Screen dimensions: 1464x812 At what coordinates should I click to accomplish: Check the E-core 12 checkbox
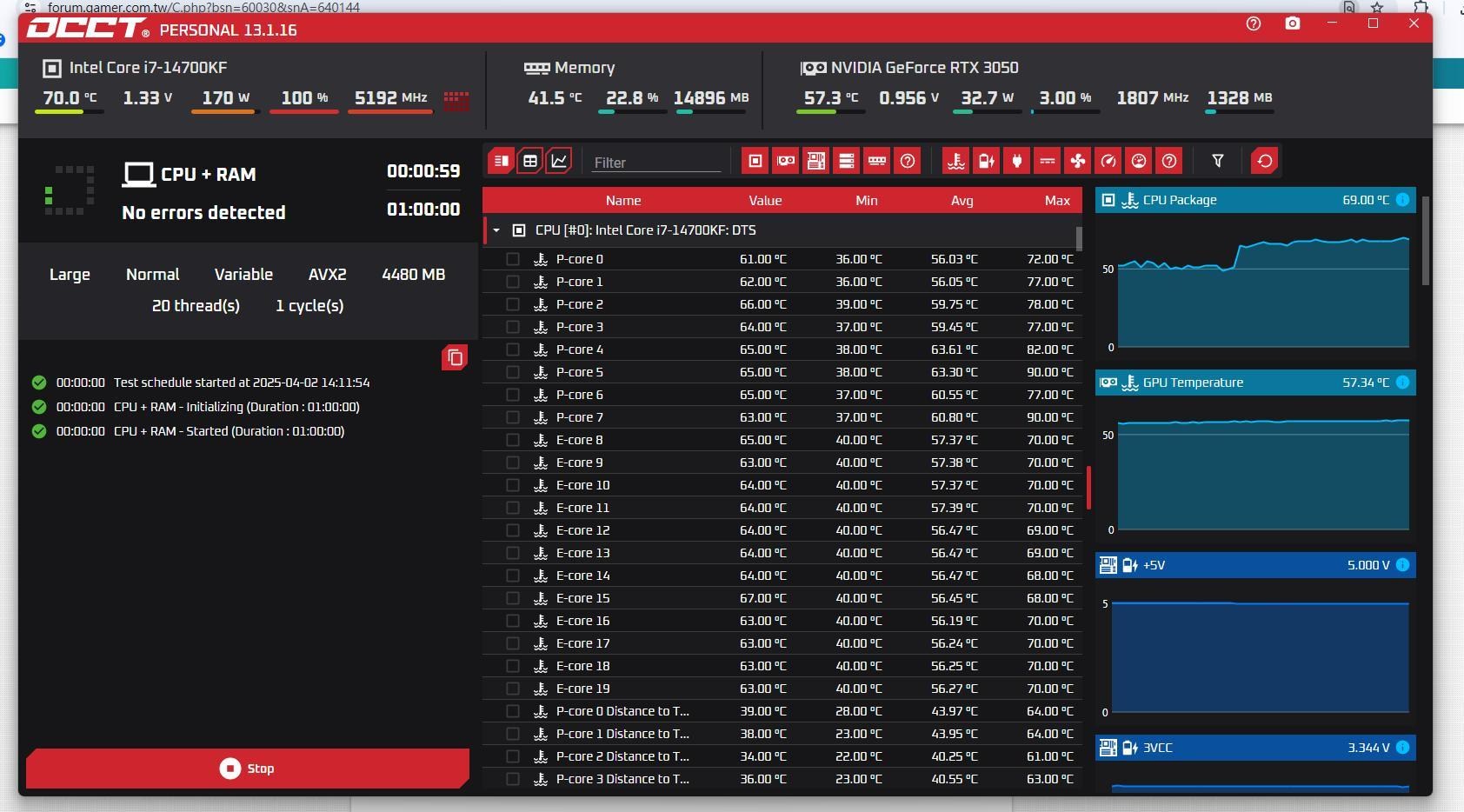click(513, 530)
